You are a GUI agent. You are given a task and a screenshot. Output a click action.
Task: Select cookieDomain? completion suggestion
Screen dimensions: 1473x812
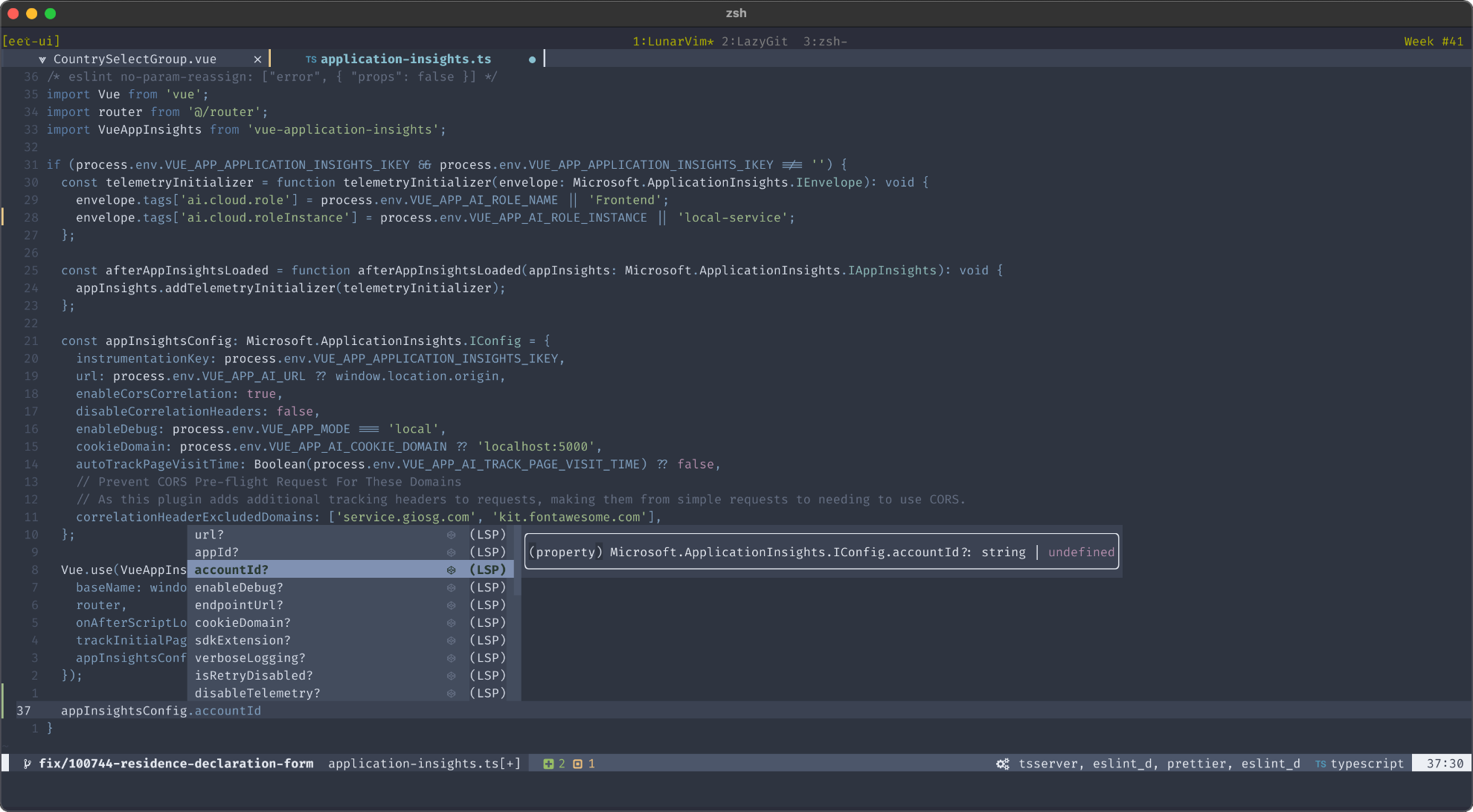(243, 622)
